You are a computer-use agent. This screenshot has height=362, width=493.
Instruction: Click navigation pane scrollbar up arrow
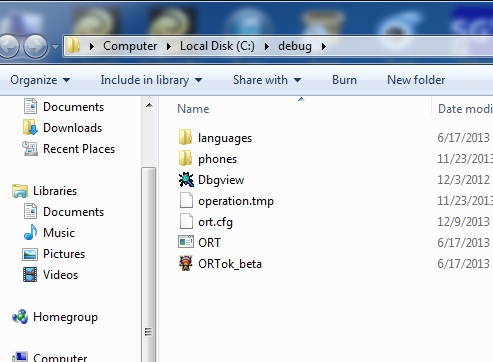click(149, 106)
